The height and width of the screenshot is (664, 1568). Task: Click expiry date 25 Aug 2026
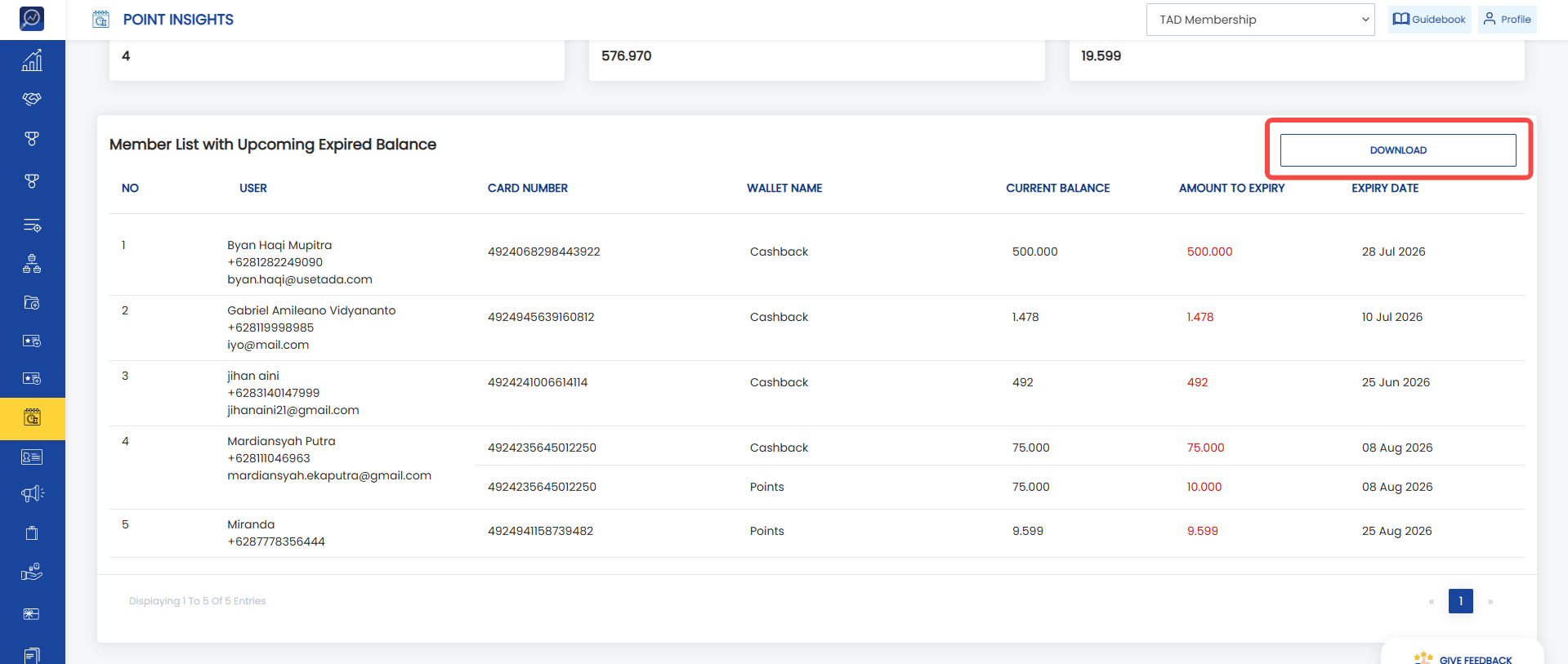coord(1397,531)
